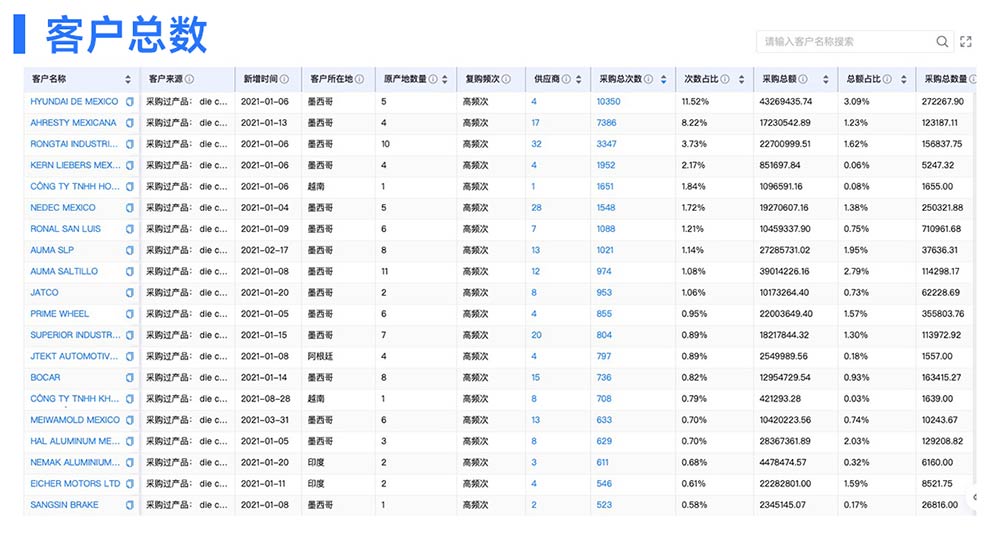Open purchase count 7386 link
Image resolution: width=1000 pixels, height=540 pixels.
(607, 122)
